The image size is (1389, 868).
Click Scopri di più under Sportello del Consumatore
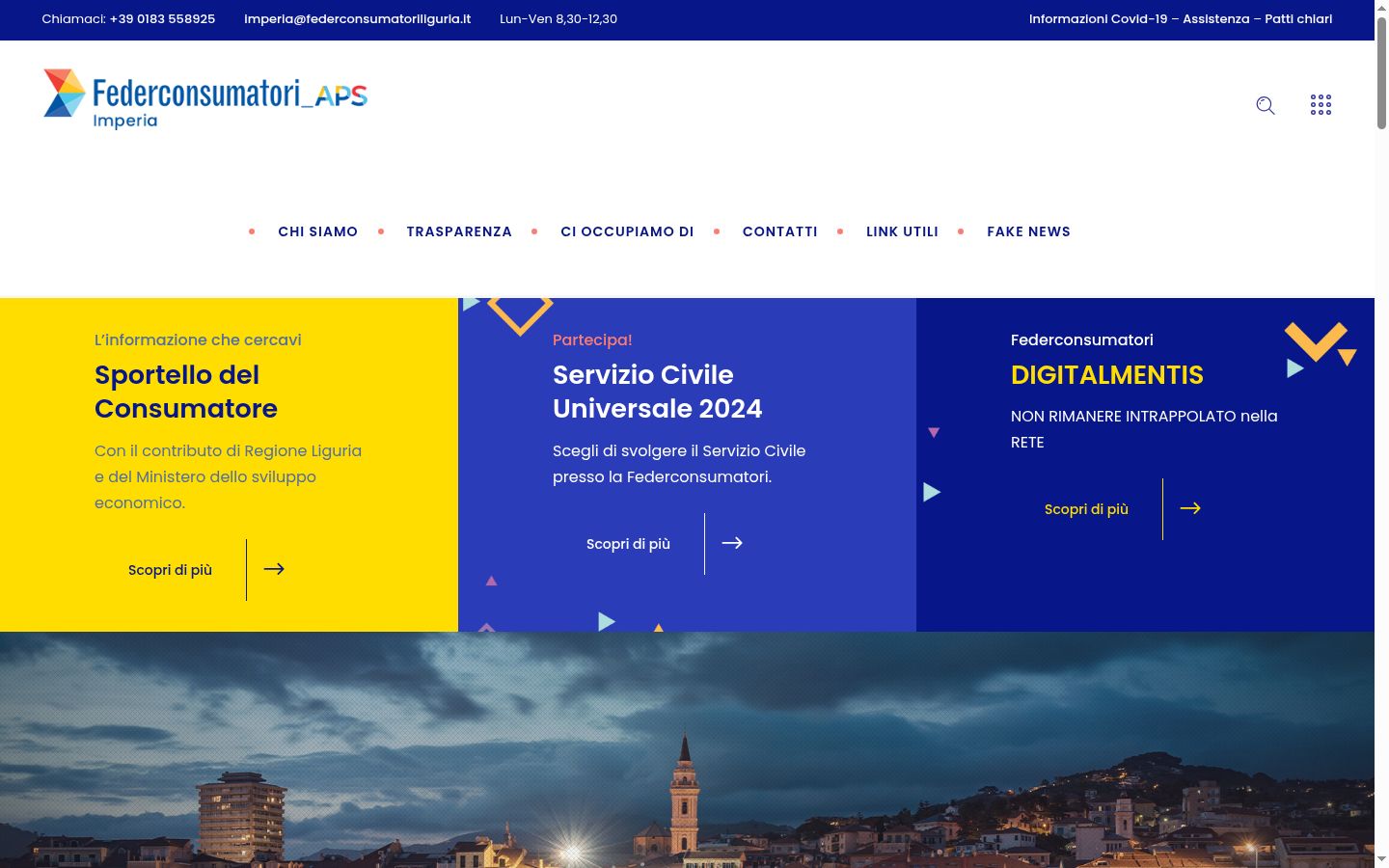[170, 570]
